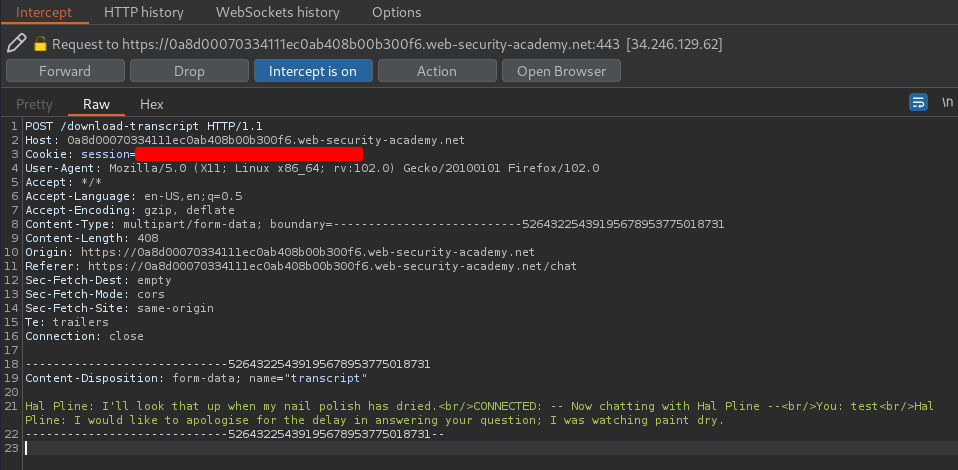This screenshot has height=470, width=958.
Task: Switch to the Pretty view tab
Action: click(x=34, y=105)
